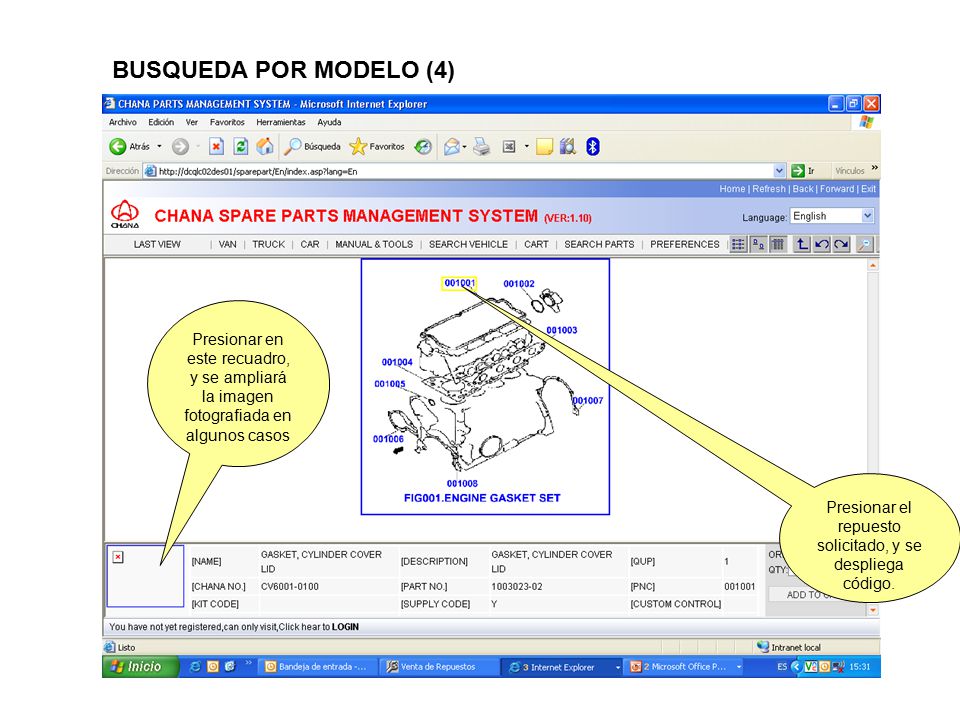The width and height of the screenshot is (960, 720).
Task: Click the Chana logo
Action: pyautogui.click(x=125, y=214)
